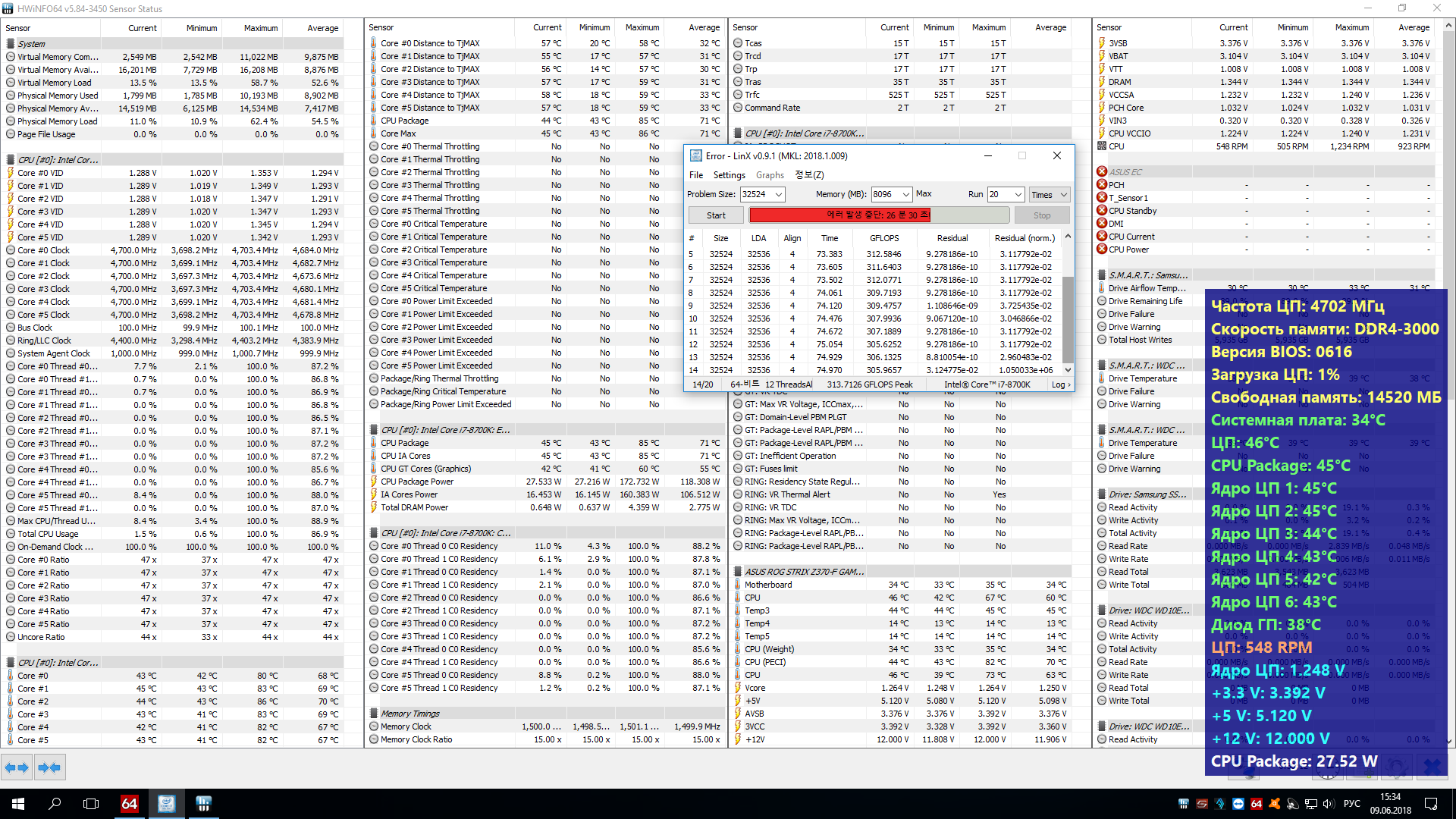Open the LinX Settings menu

[x=729, y=175]
